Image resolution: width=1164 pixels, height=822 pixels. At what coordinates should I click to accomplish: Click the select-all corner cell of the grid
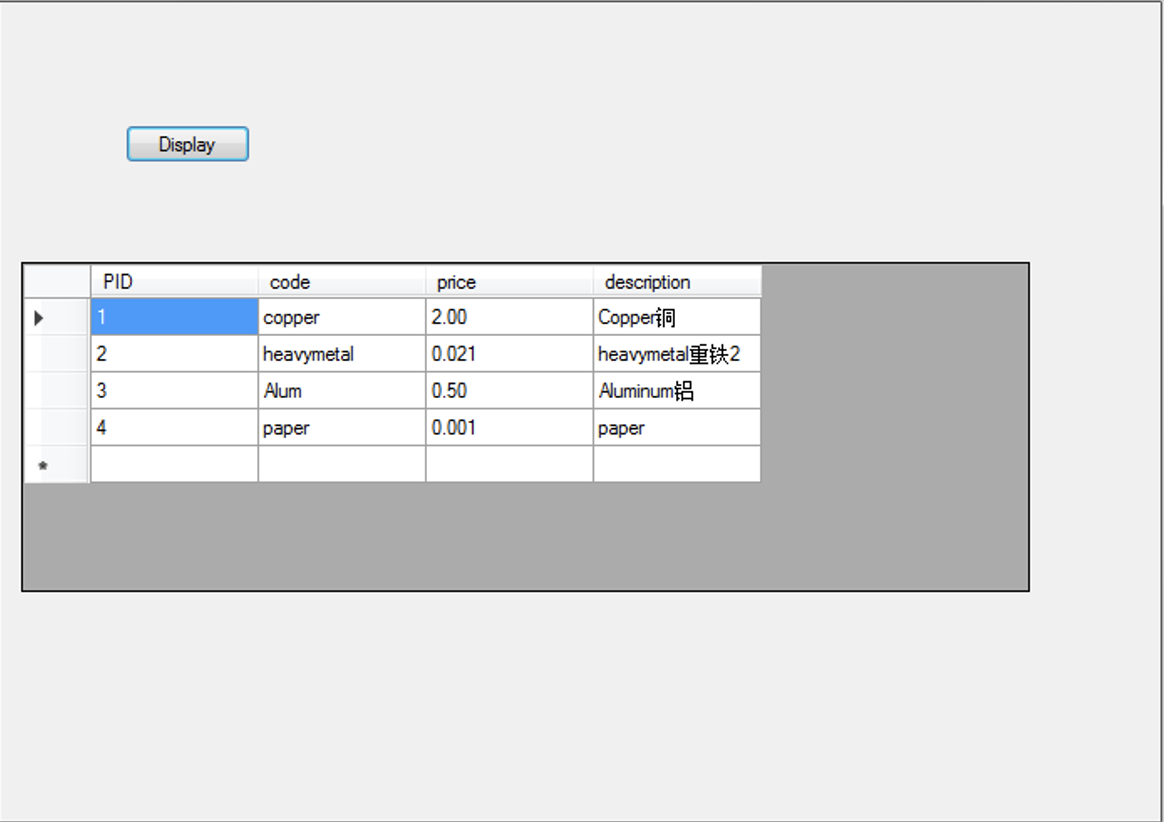pyautogui.click(x=55, y=281)
